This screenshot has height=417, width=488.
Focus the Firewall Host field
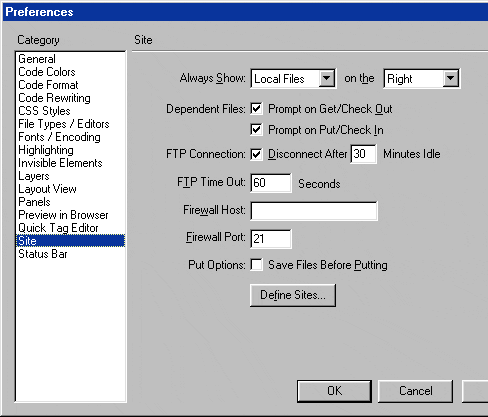[314, 211]
